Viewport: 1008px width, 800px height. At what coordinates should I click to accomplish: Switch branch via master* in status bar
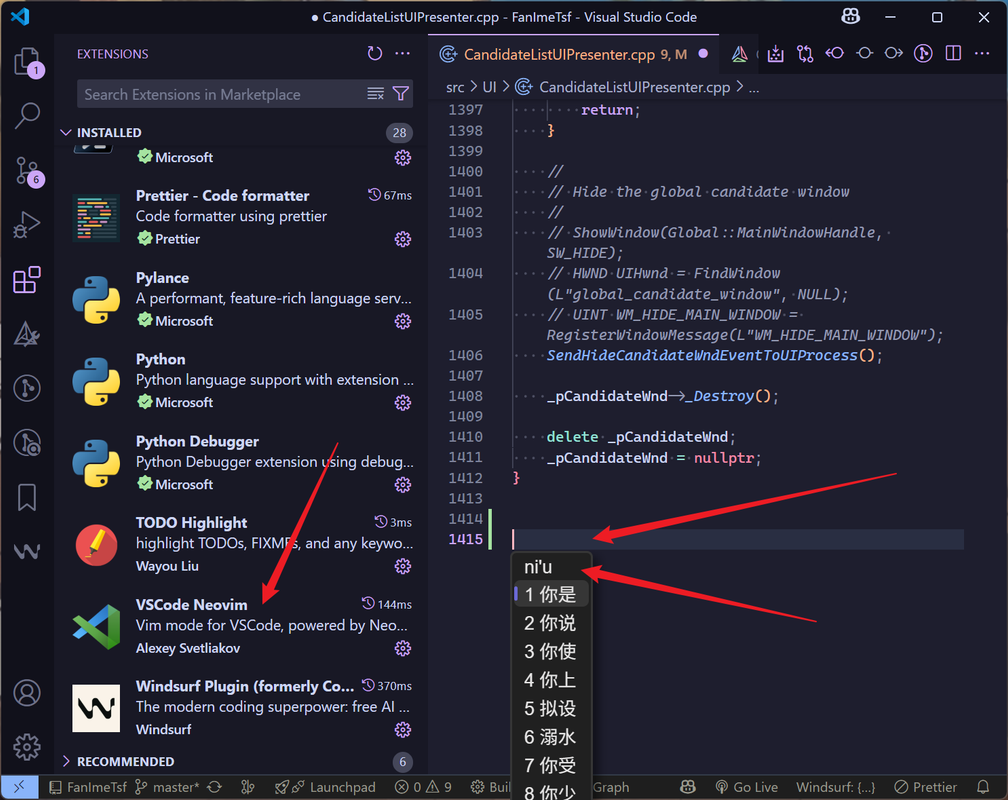[167, 787]
